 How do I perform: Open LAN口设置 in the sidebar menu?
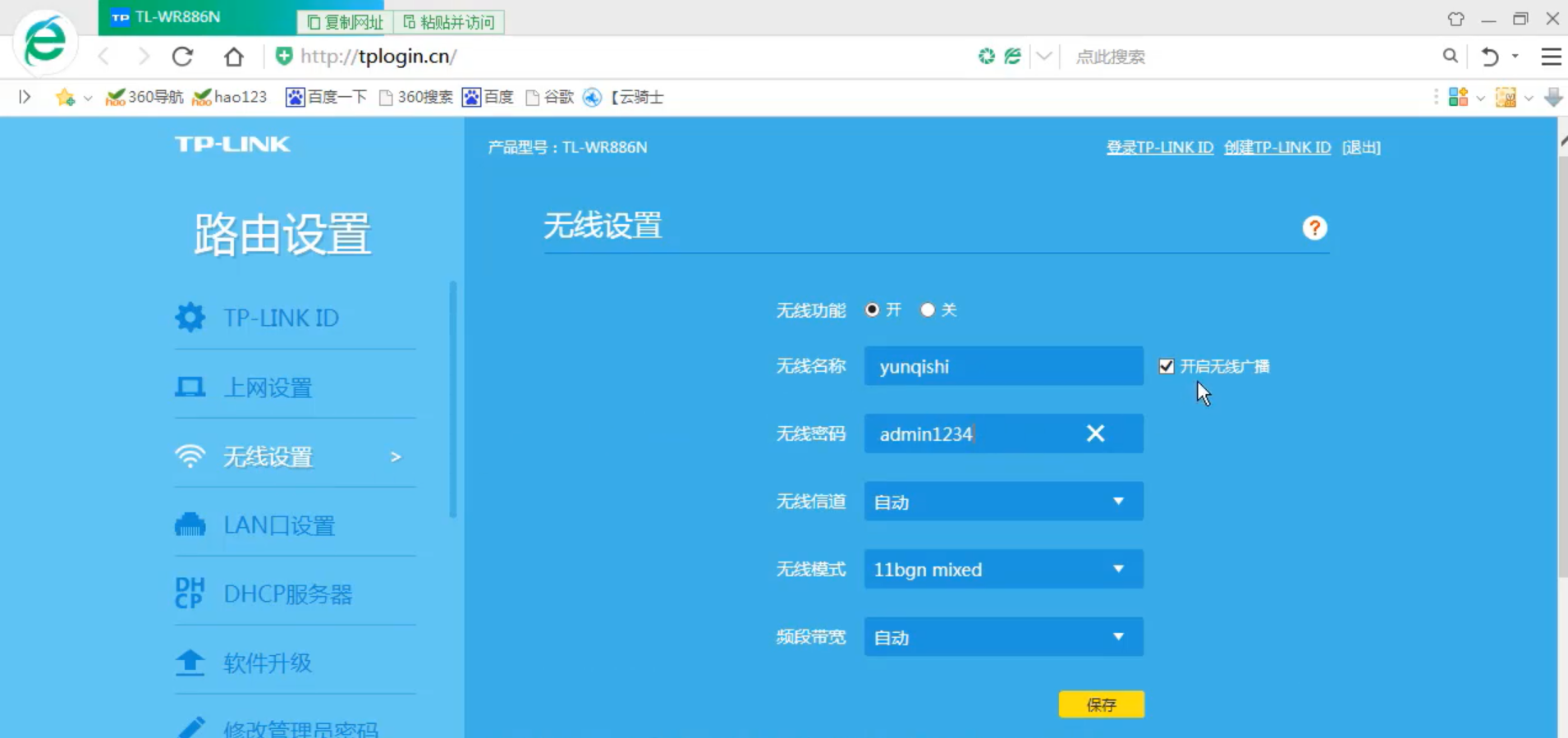279,525
